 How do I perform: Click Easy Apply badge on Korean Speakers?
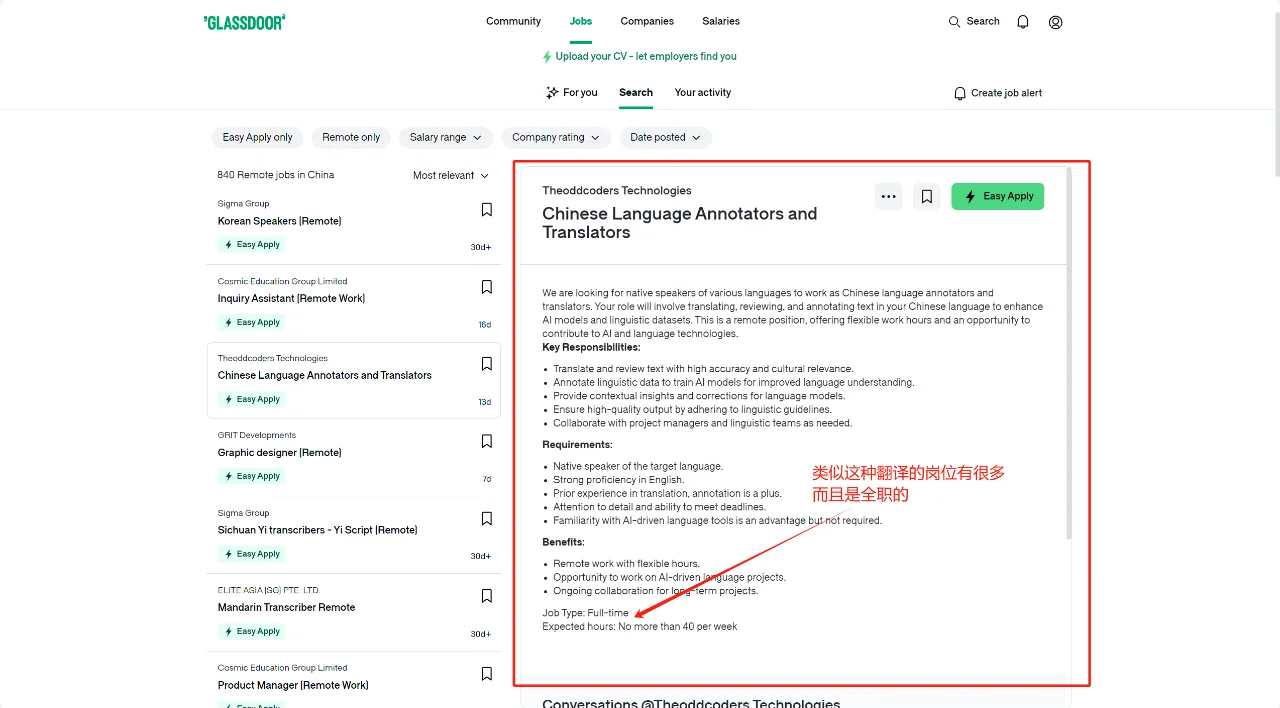point(251,245)
